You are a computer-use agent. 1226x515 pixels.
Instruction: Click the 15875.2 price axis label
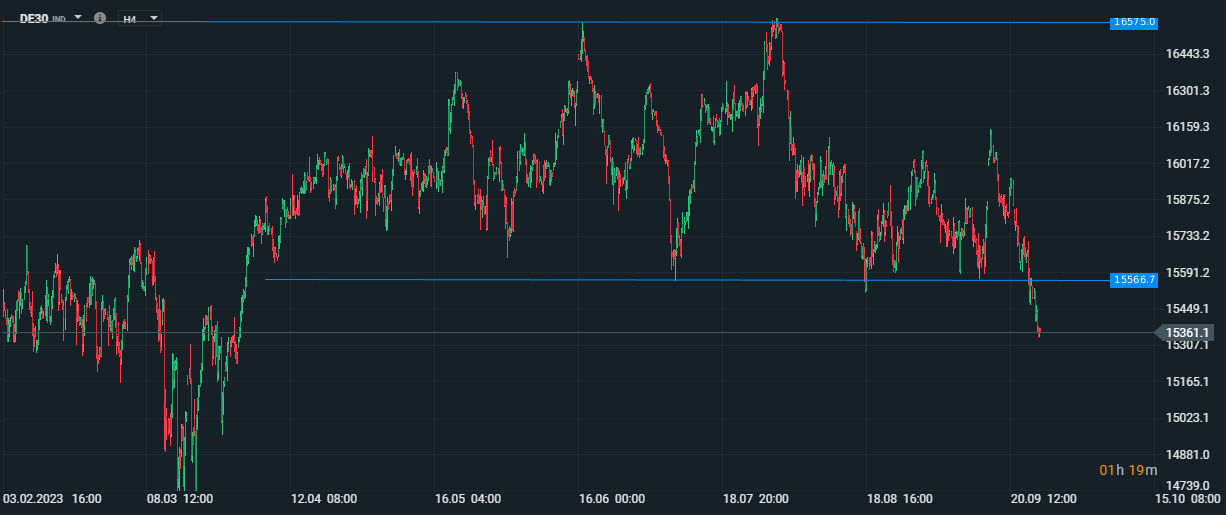click(1189, 199)
